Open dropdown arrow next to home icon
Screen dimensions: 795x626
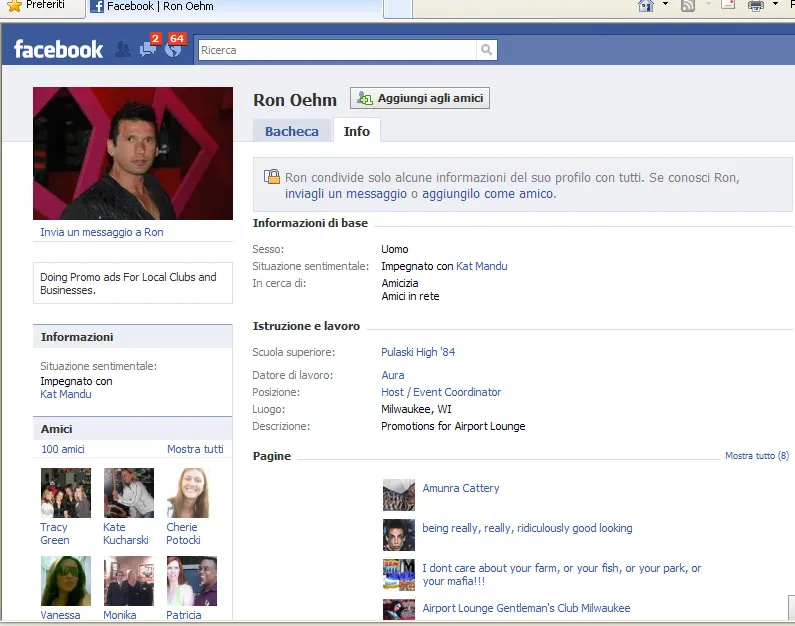tap(666, 5)
